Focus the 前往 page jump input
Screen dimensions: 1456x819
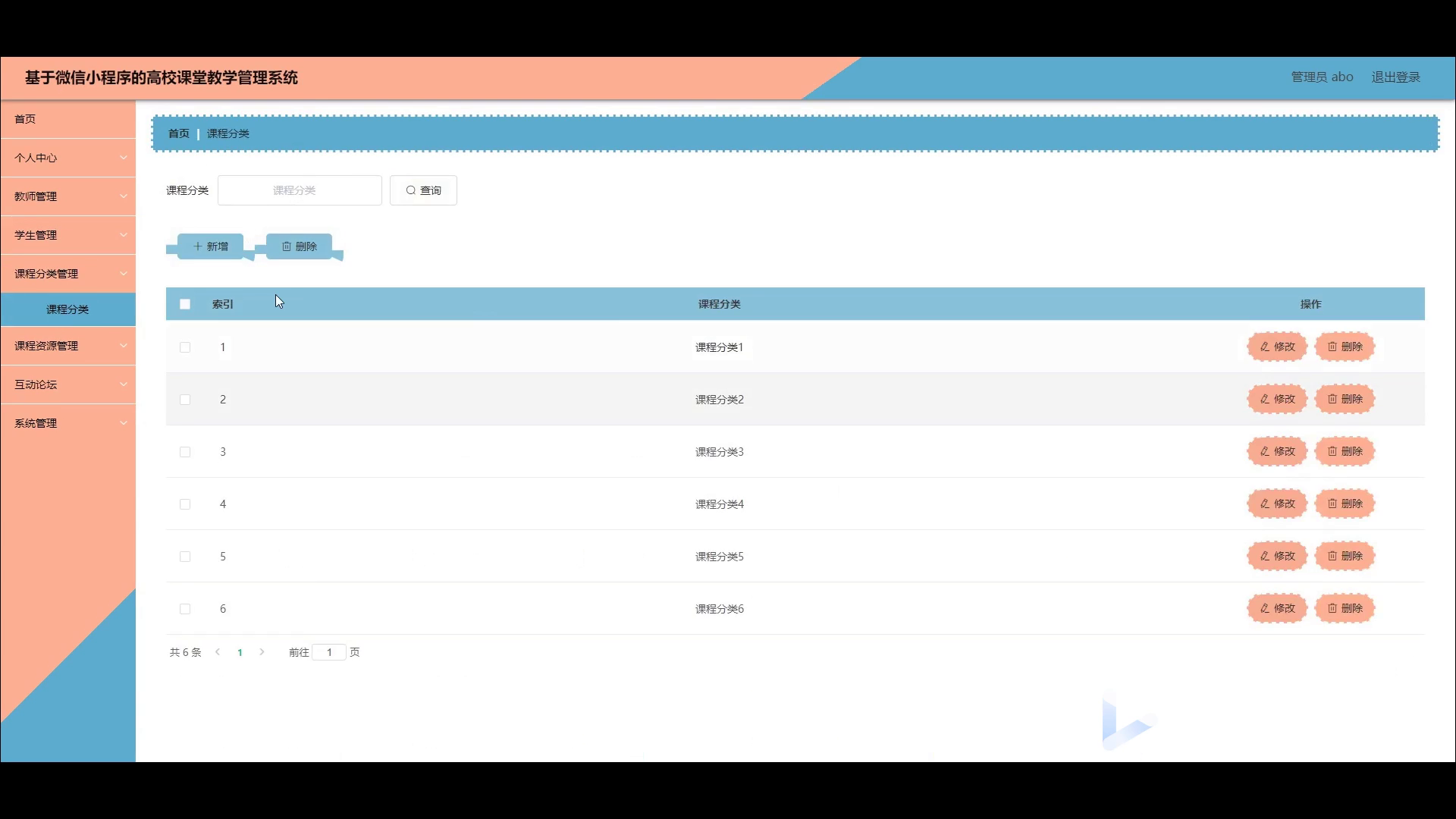tap(329, 652)
